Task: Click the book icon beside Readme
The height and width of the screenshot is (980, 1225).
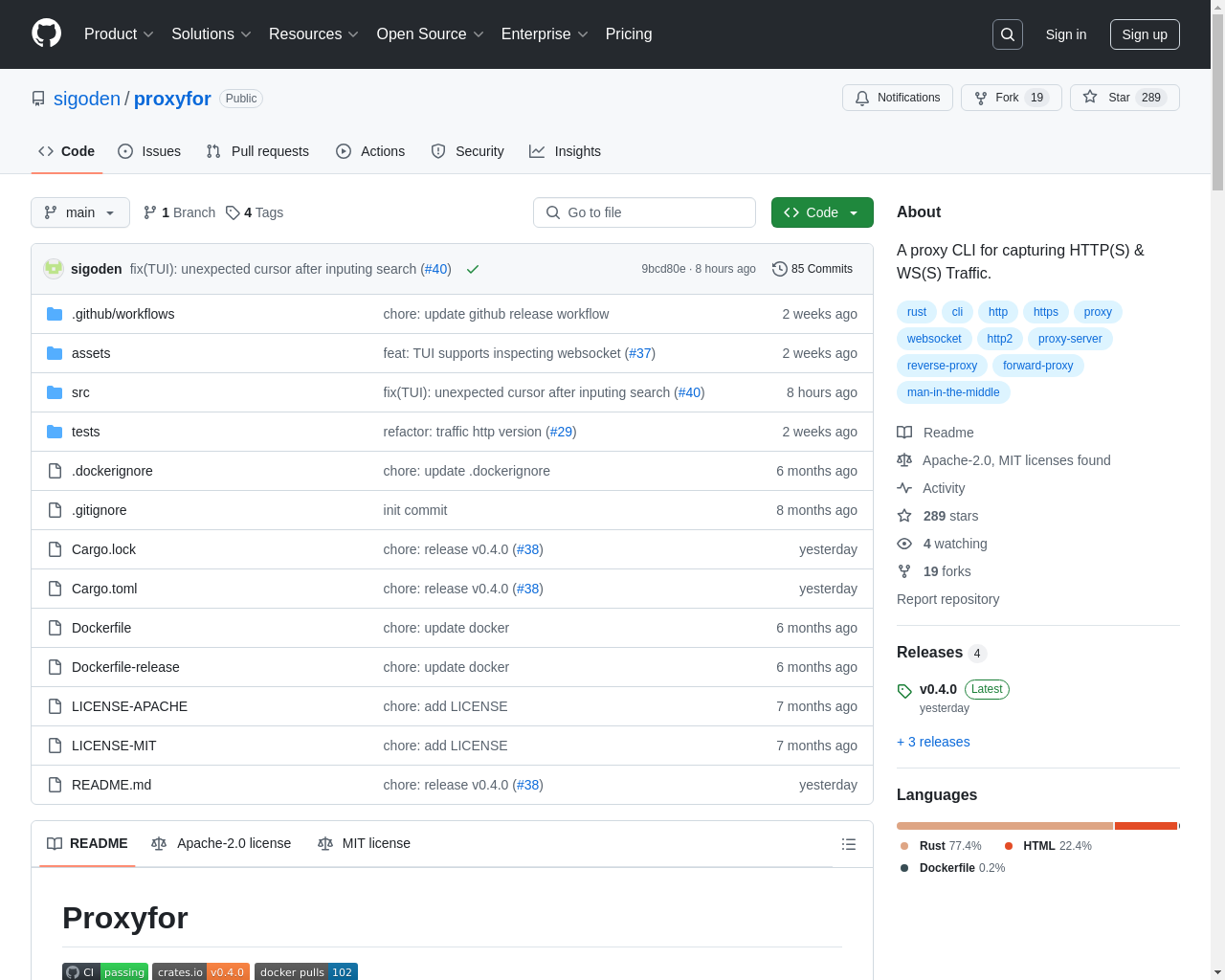Action: (x=904, y=433)
